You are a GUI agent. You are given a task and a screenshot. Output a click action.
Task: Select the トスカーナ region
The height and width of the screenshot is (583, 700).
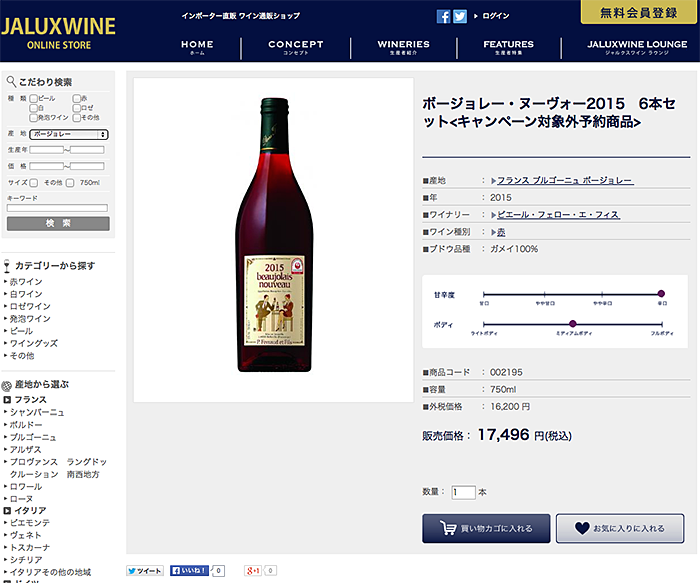coord(30,547)
